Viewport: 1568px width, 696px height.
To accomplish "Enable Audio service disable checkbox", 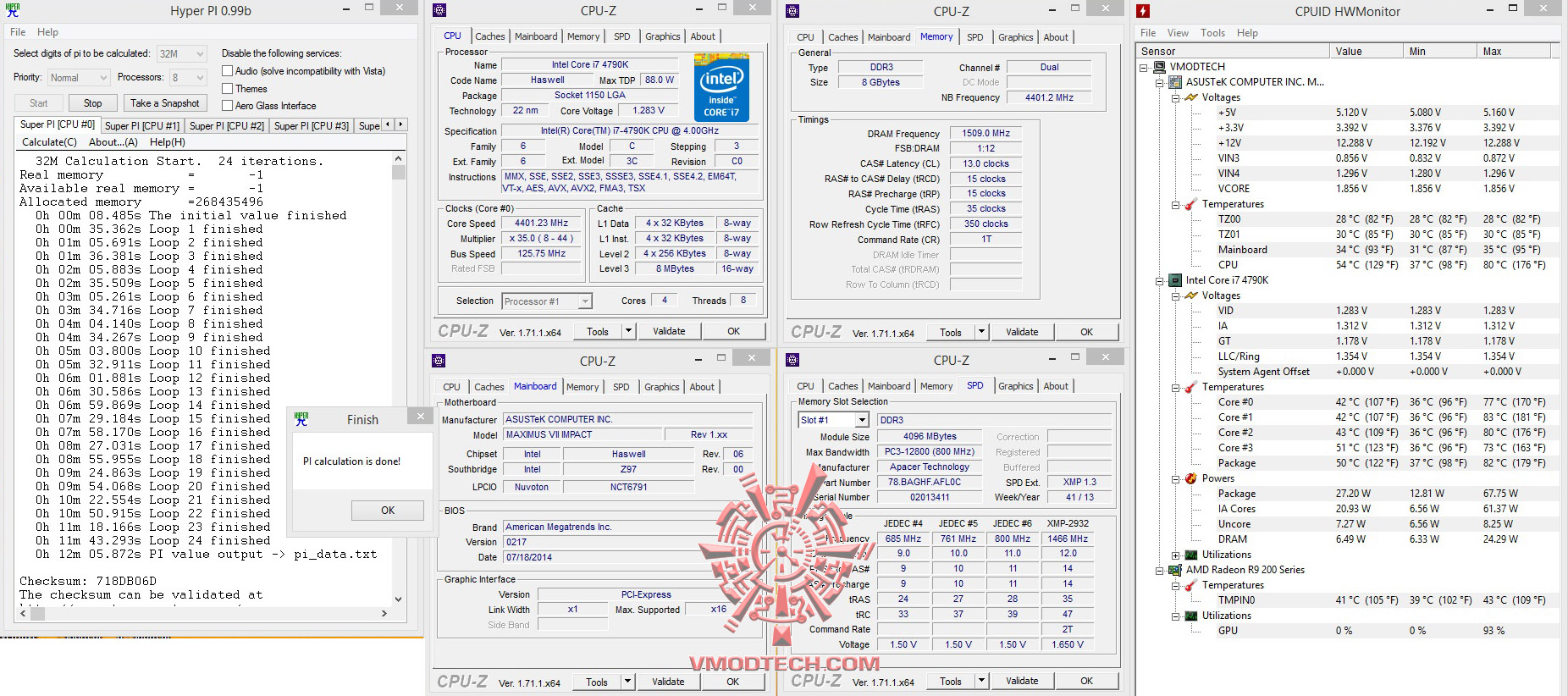I will coord(227,71).
